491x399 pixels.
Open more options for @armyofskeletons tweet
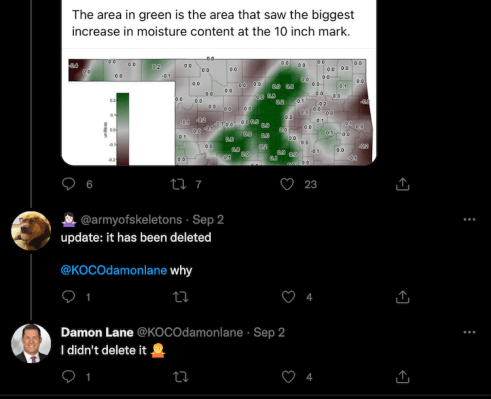(469, 219)
